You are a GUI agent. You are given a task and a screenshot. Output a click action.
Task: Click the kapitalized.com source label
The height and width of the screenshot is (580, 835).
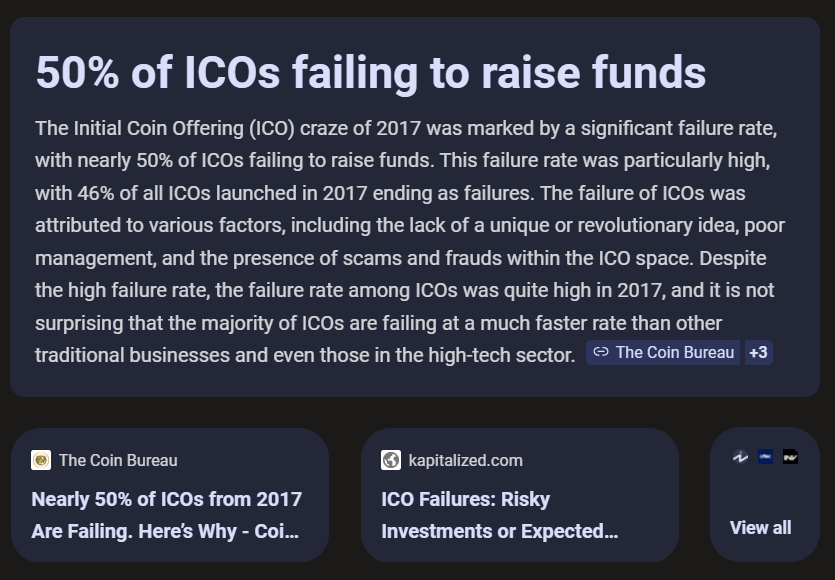click(x=465, y=460)
